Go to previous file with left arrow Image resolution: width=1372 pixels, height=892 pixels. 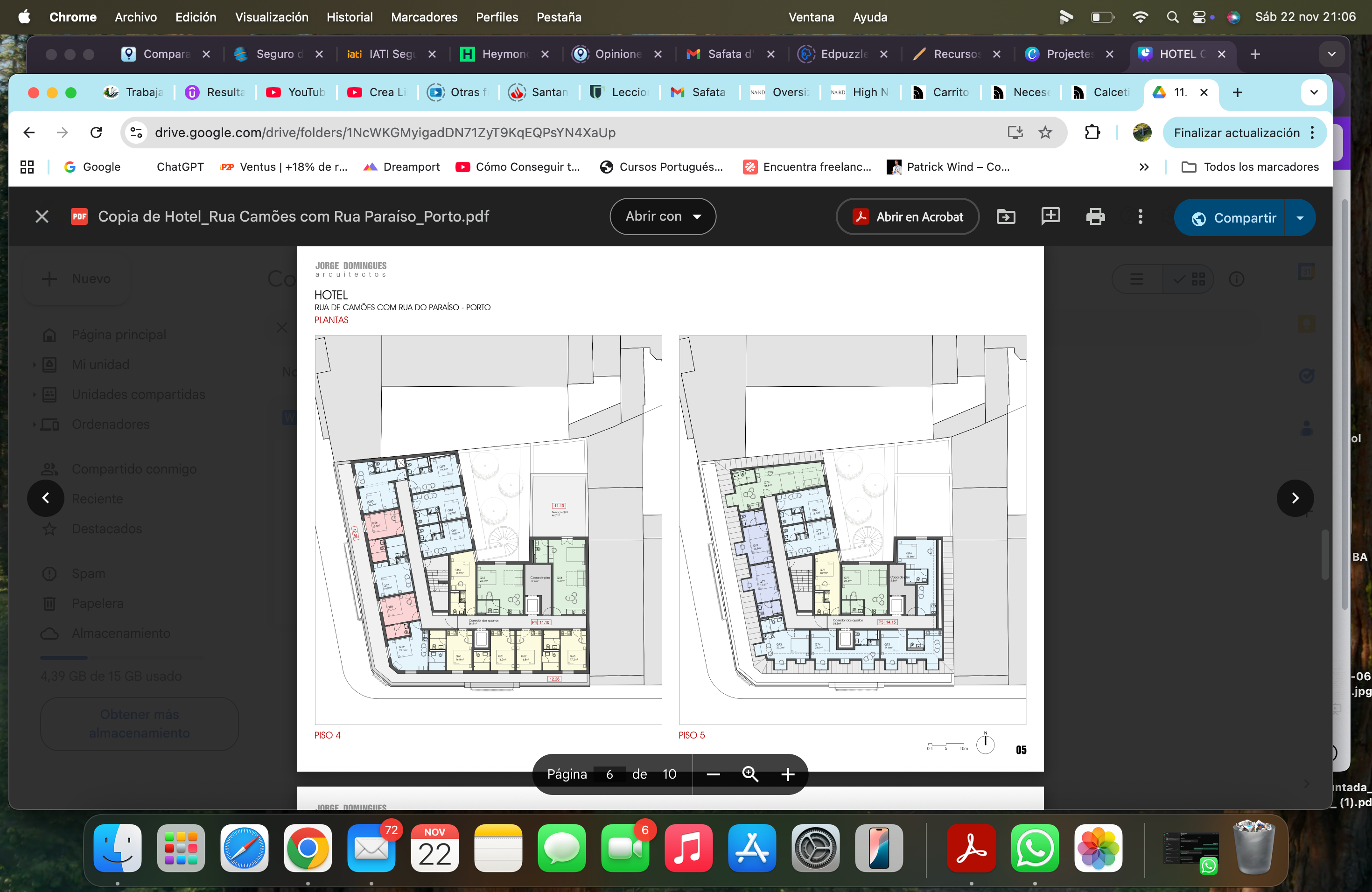click(46, 498)
